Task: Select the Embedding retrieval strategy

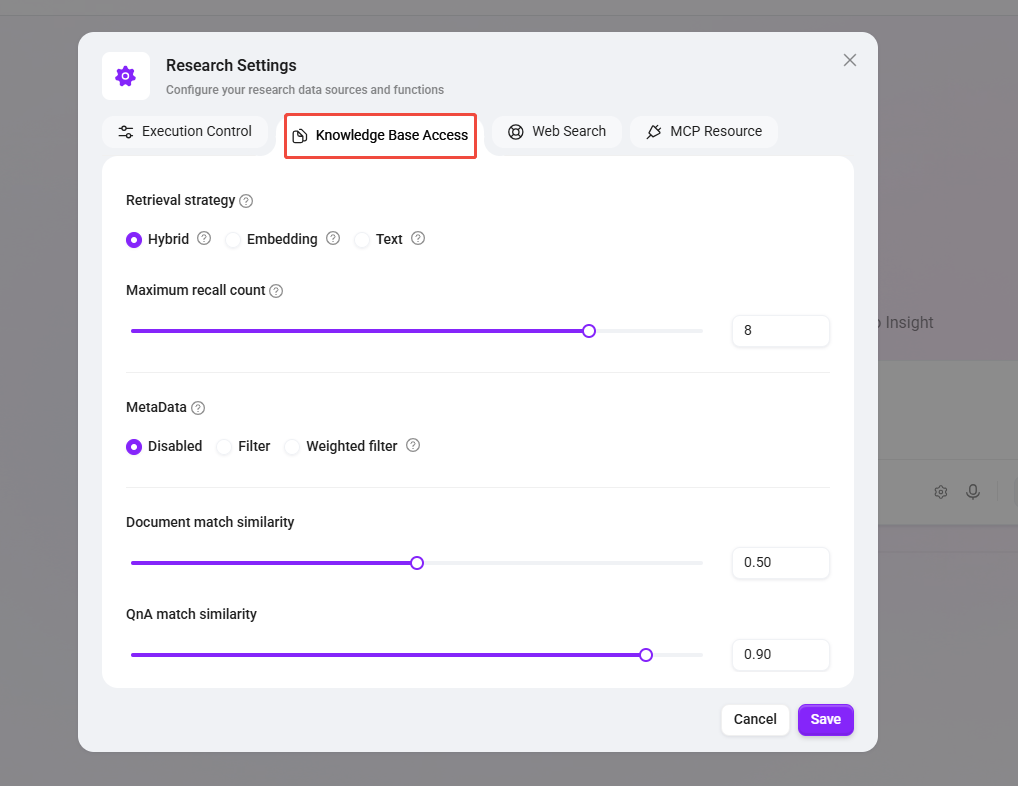Action: (x=233, y=240)
